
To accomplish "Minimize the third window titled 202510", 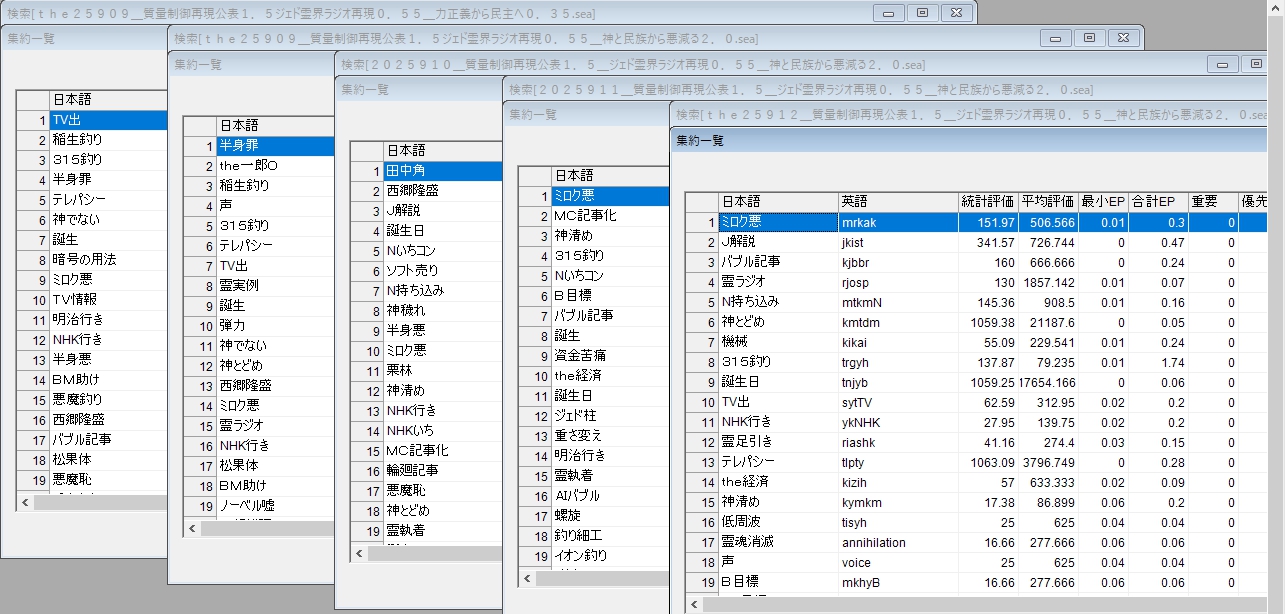I will [1223, 64].
